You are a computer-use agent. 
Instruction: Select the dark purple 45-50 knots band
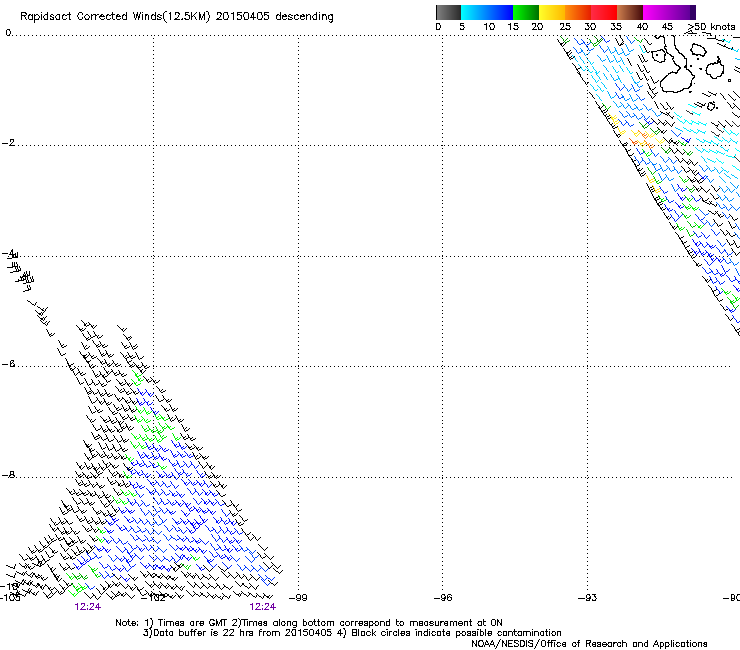682,12
